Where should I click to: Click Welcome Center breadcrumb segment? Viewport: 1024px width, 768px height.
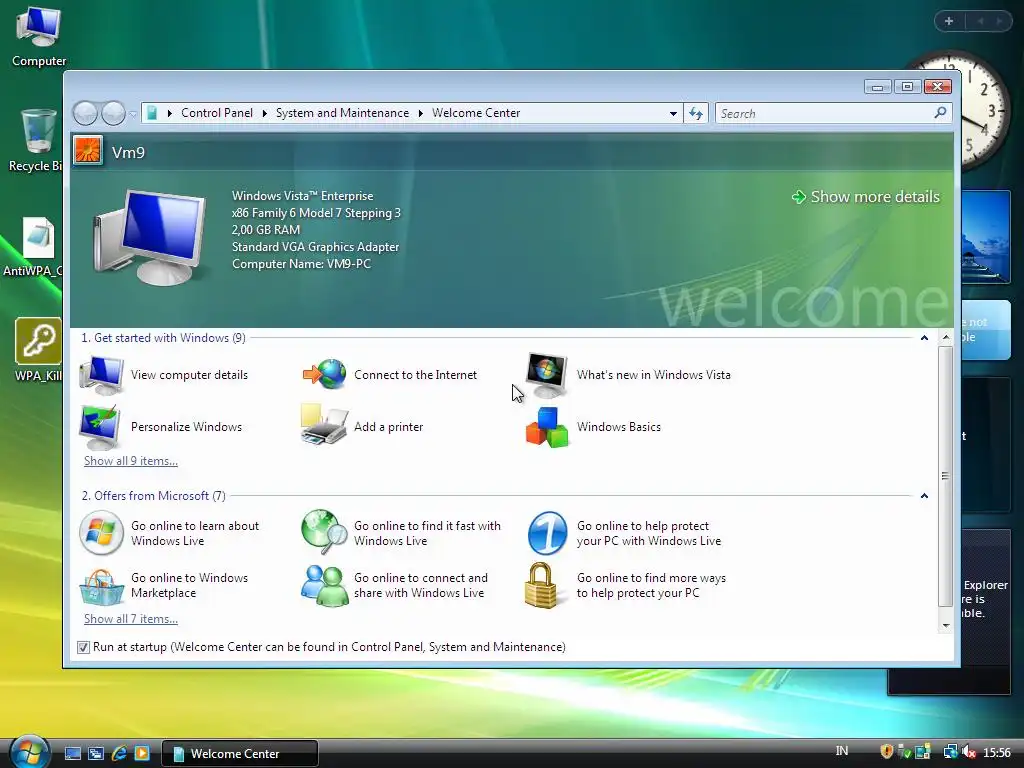pyautogui.click(x=476, y=113)
